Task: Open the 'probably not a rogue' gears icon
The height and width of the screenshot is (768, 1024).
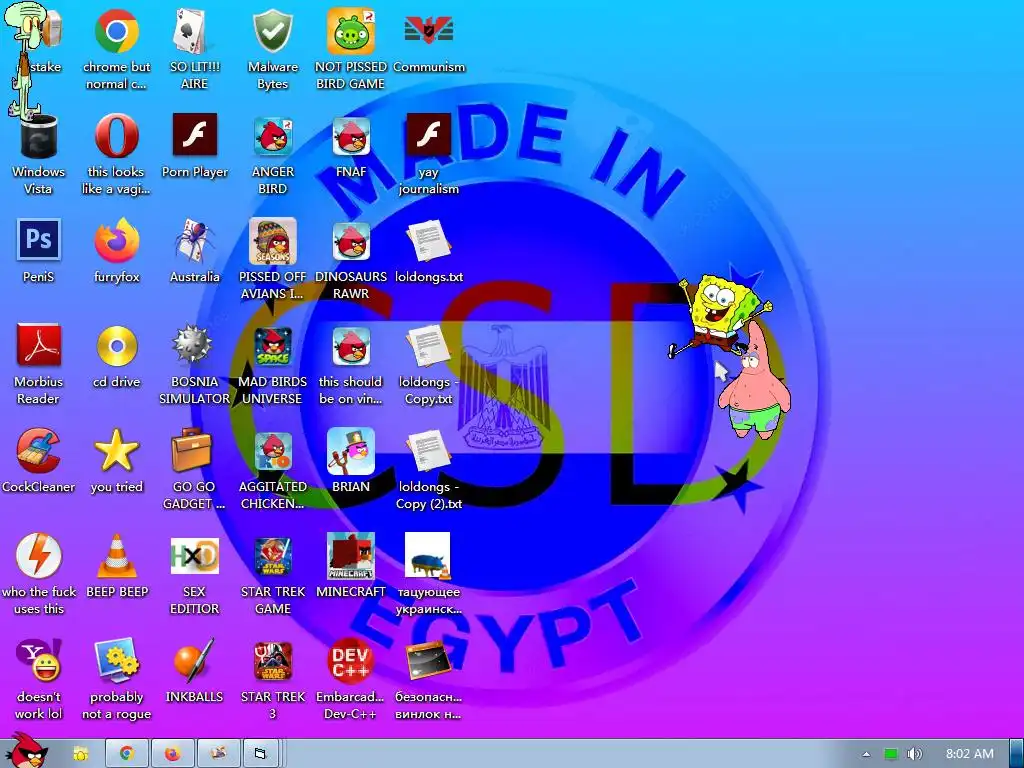Action: (117, 660)
